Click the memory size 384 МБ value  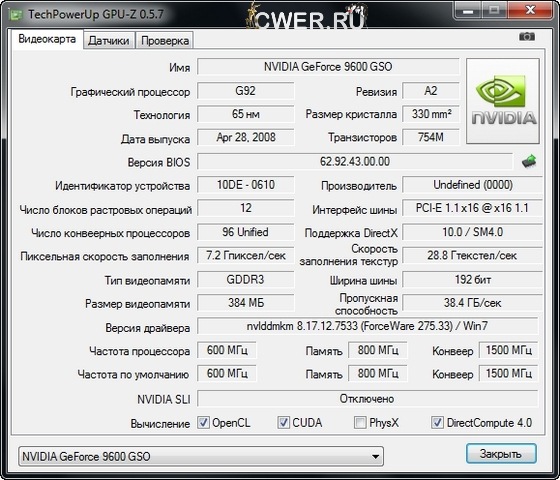[246, 303]
